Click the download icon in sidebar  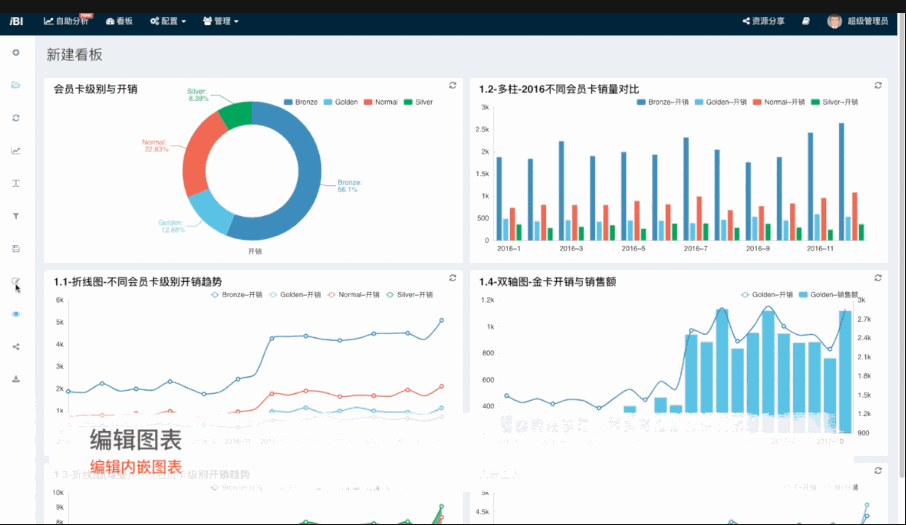[16, 379]
